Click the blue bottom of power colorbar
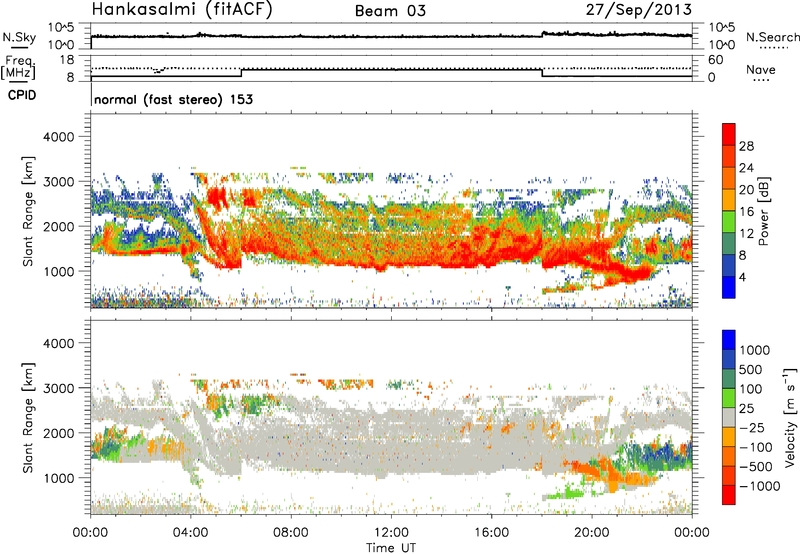Viewport: 800px width, 554px height. [x=729, y=287]
